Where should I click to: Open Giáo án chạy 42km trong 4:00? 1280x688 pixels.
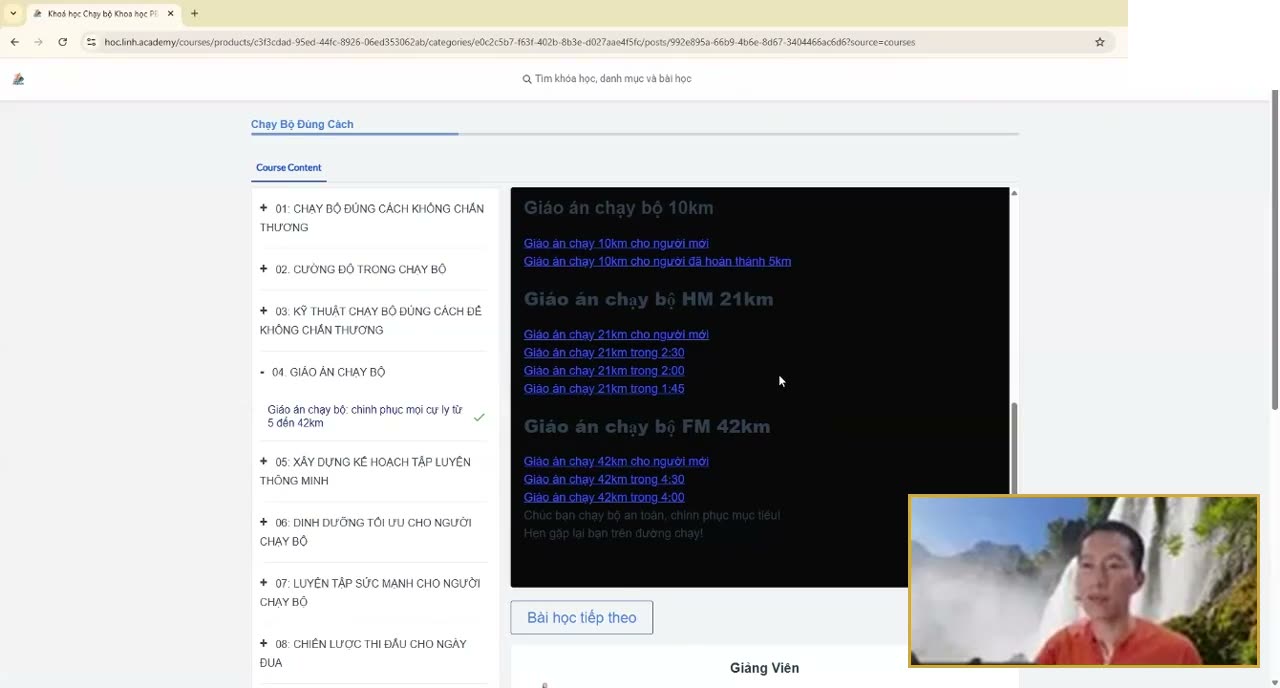[604, 497]
